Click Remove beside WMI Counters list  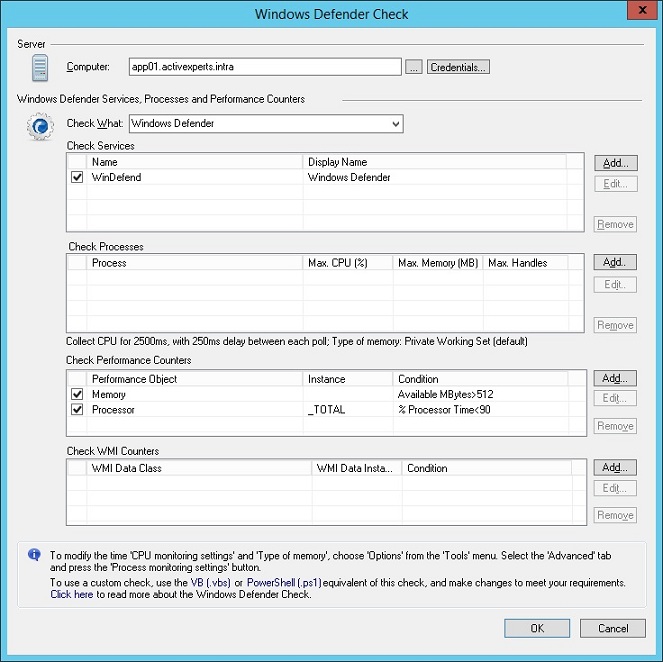click(x=615, y=515)
